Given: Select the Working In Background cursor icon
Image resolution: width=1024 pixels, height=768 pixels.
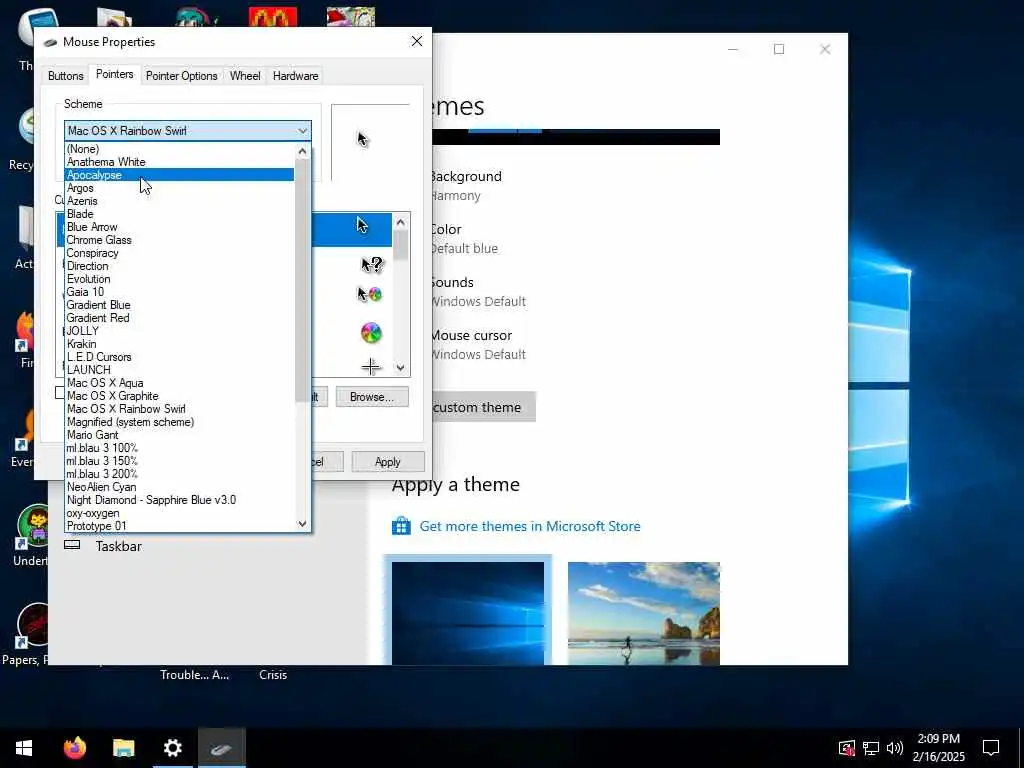Looking at the screenshot, I should click(370, 295).
